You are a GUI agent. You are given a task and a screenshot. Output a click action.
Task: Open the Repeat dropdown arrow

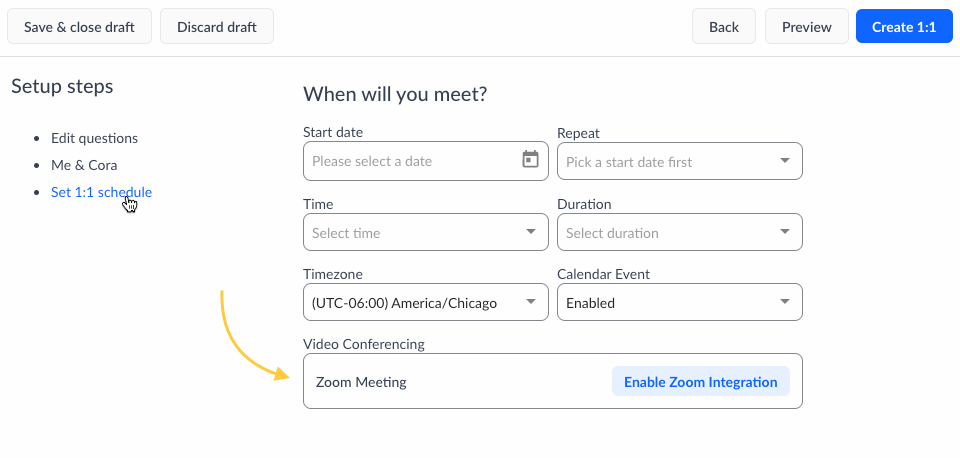coord(785,161)
